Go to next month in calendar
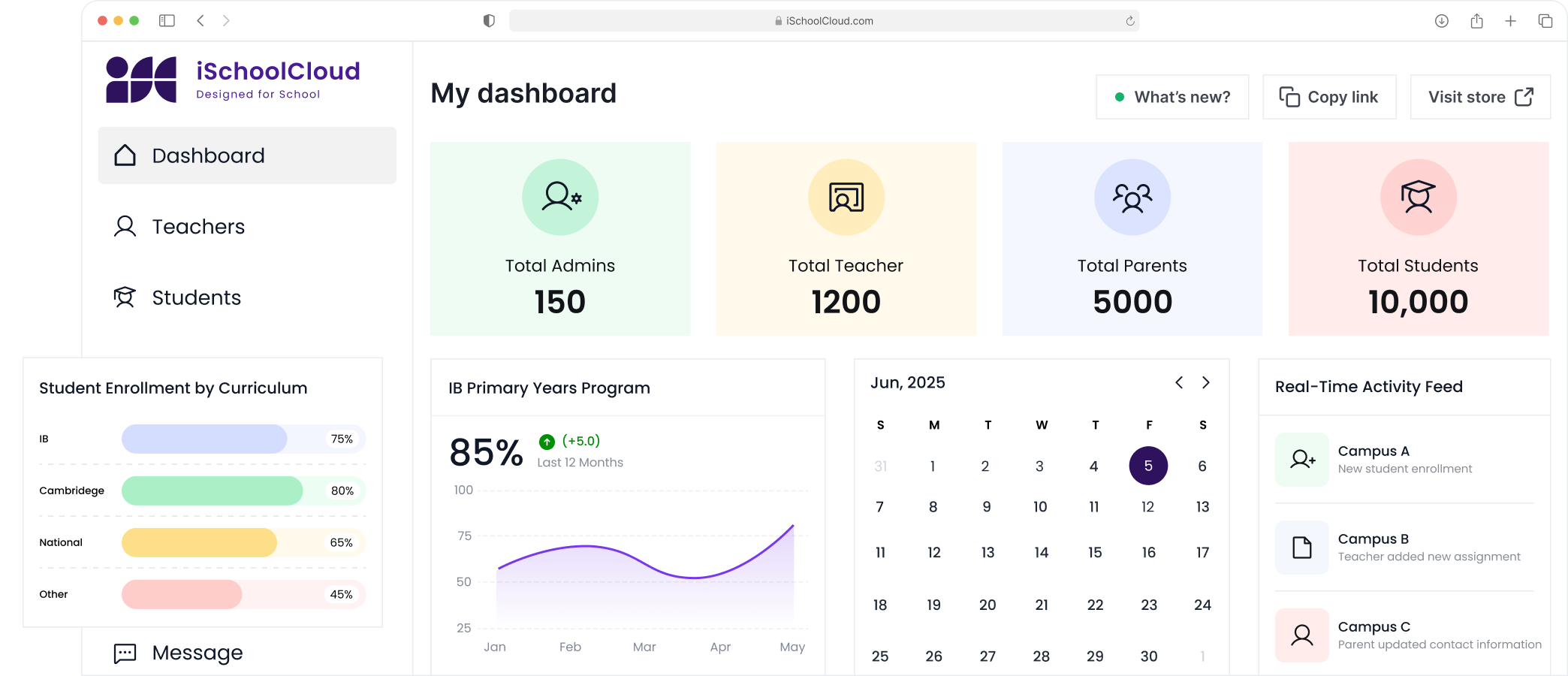This screenshot has width=1568, height=676. pos(1206,383)
